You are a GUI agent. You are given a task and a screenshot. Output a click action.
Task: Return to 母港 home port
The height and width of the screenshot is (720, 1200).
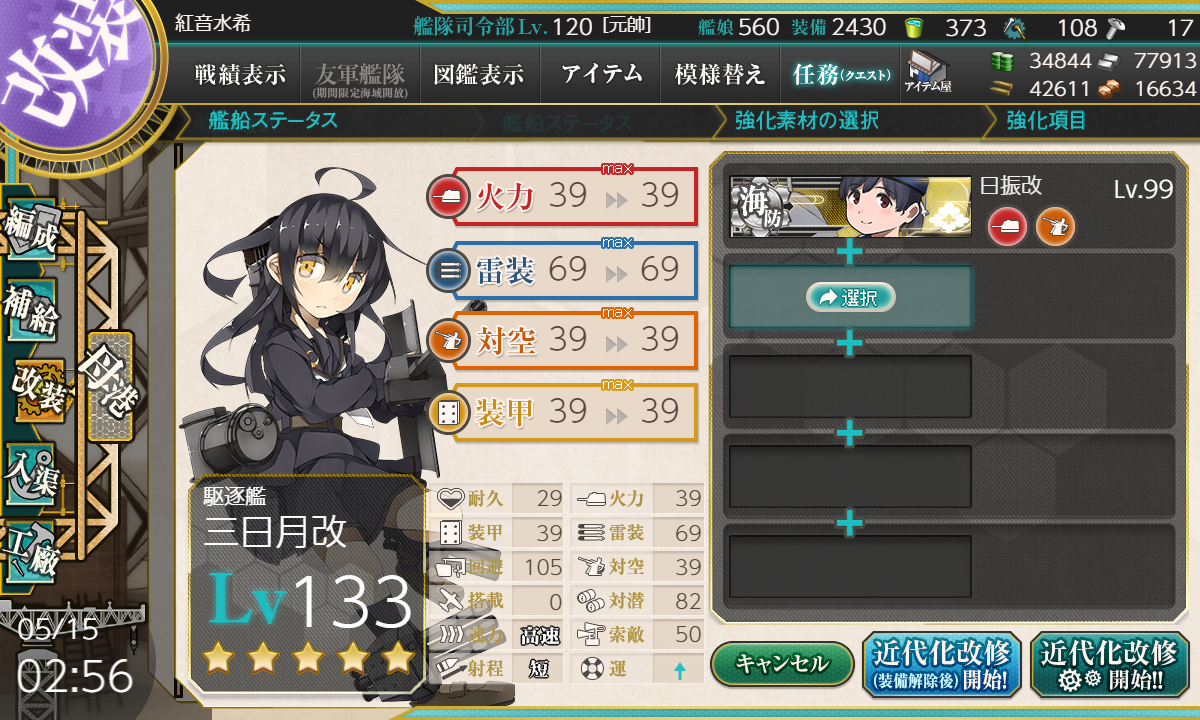click(x=110, y=386)
